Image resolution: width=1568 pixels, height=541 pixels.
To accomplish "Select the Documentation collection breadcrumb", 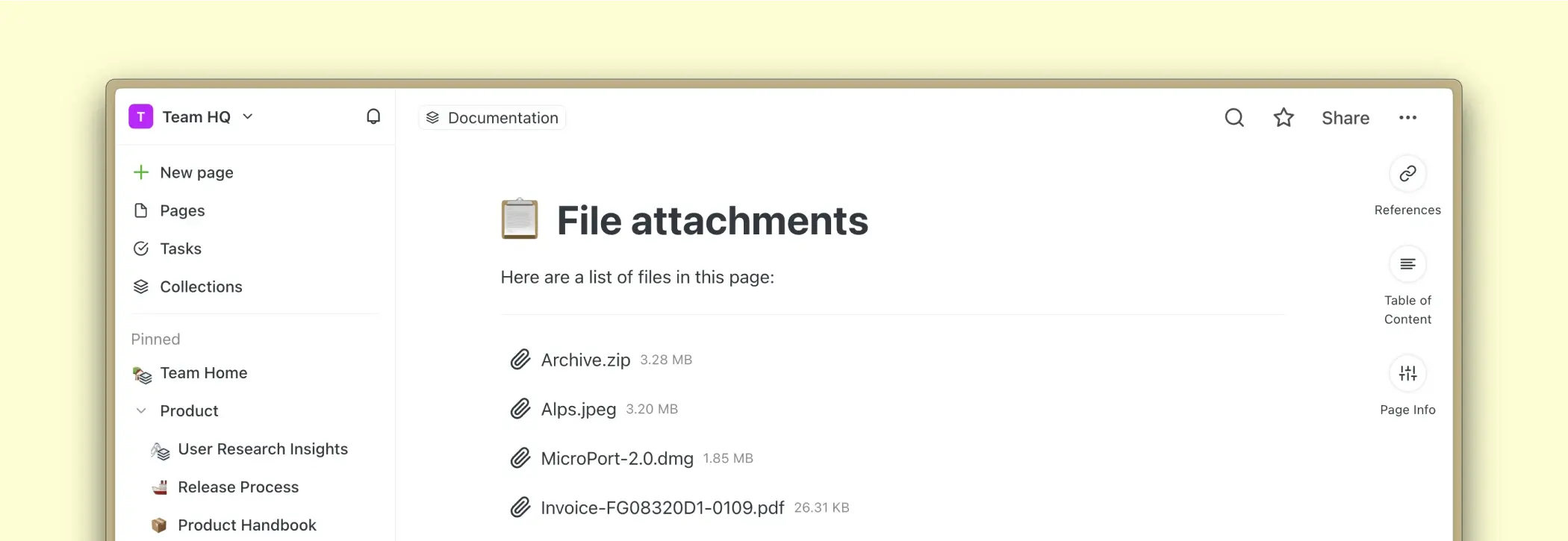I will coord(493,118).
